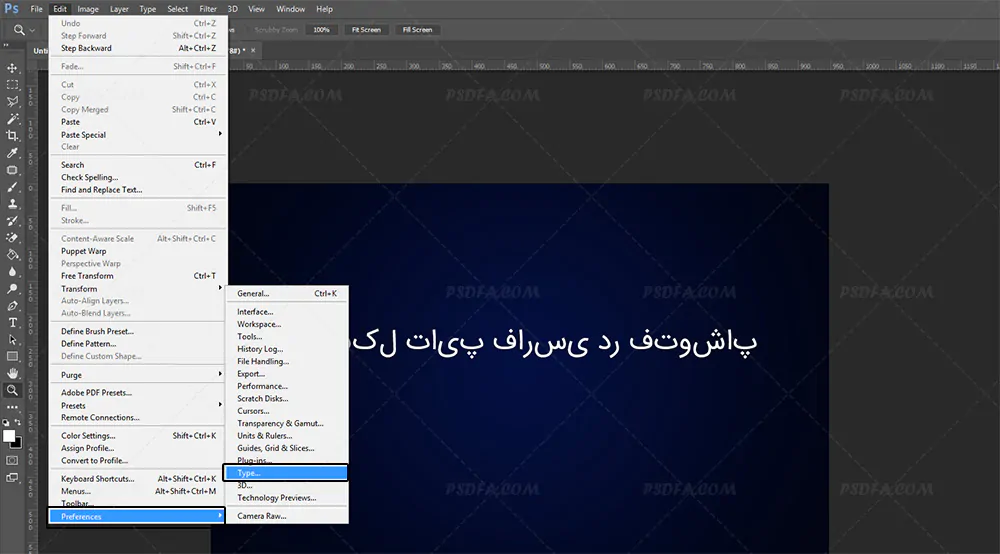Screen dimensions: 1000x554
Task: Close the open document tab
Action: tap(253, 50)
